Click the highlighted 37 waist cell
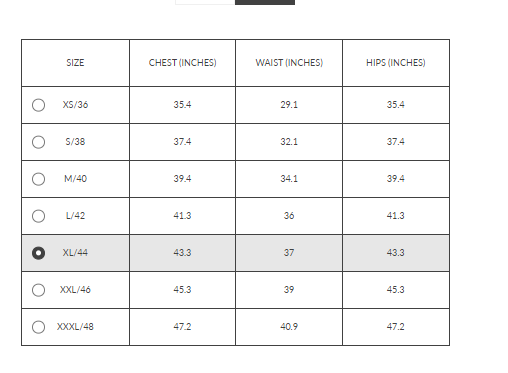Screen dimensions: 508x373 [x=289, y=253]
